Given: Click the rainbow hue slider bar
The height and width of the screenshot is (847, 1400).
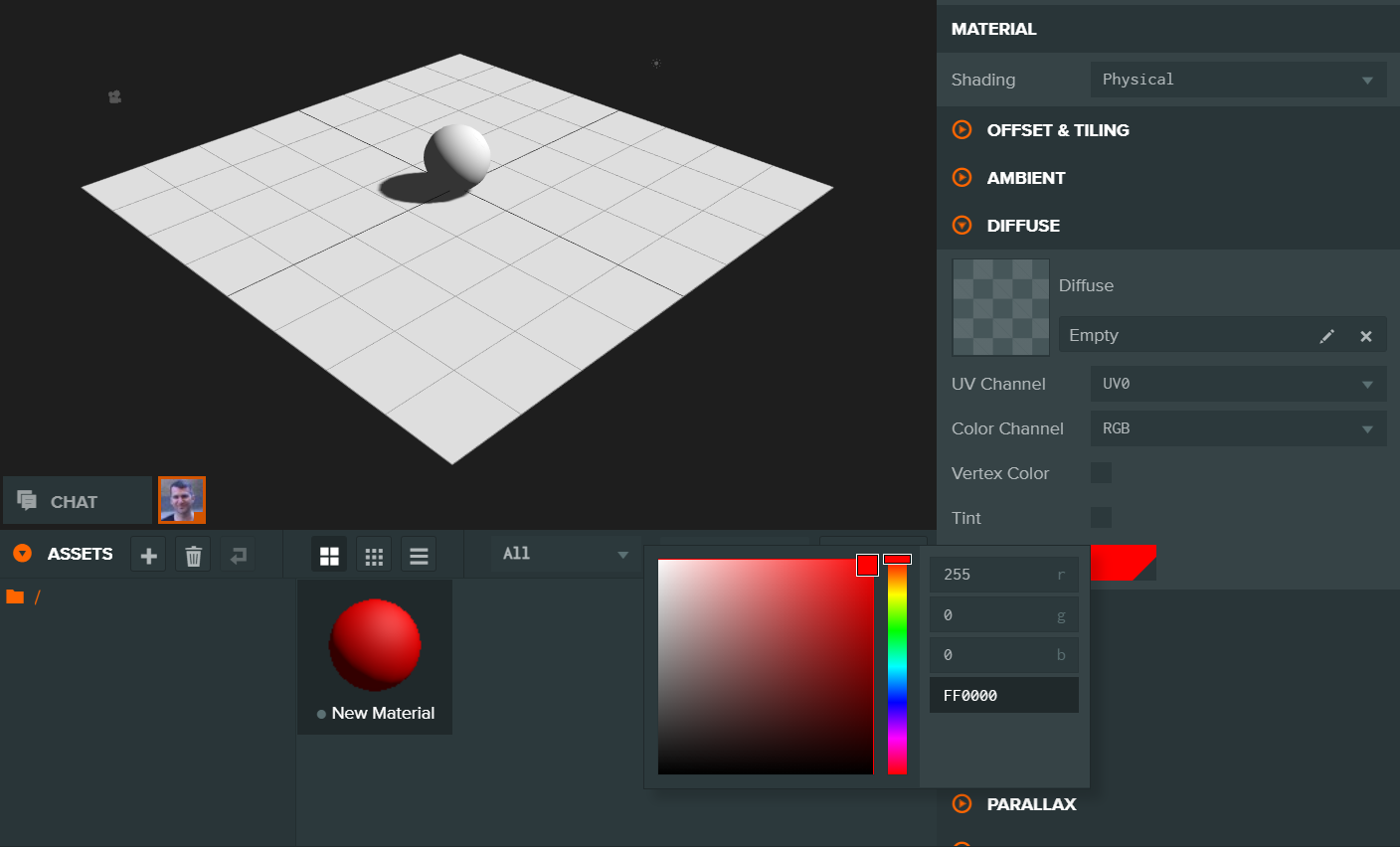Looking at the screenshot, I should [x=897, y=666].
